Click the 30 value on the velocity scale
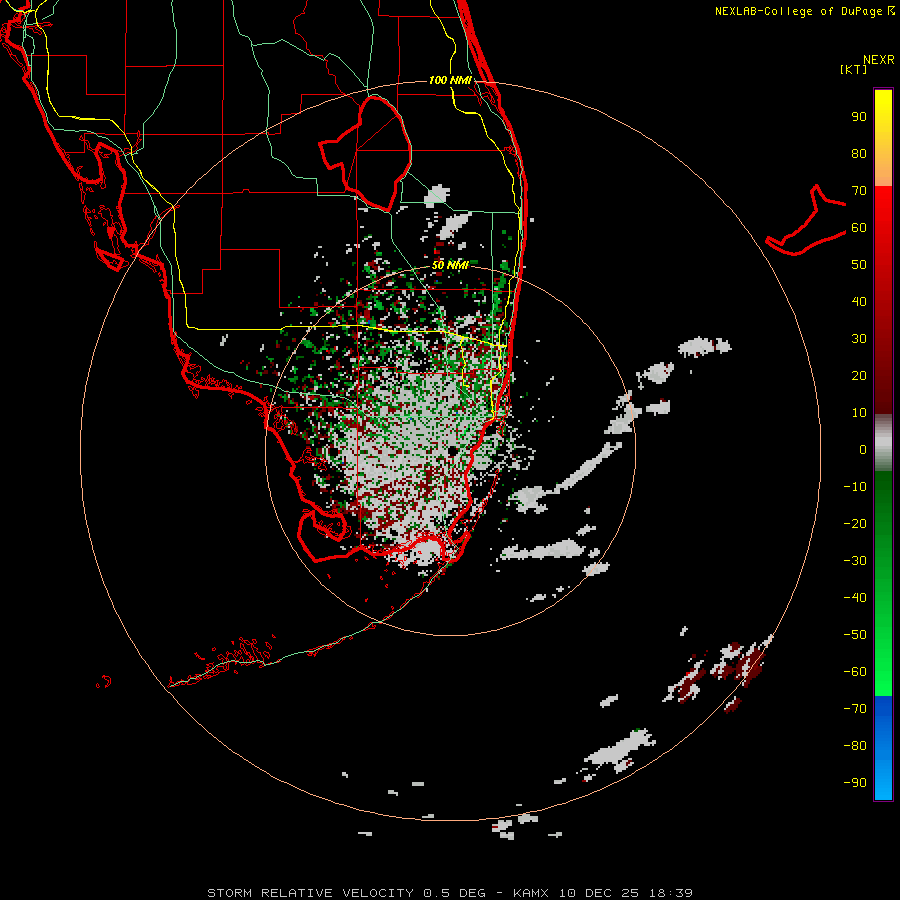 [x=859, y=339]
